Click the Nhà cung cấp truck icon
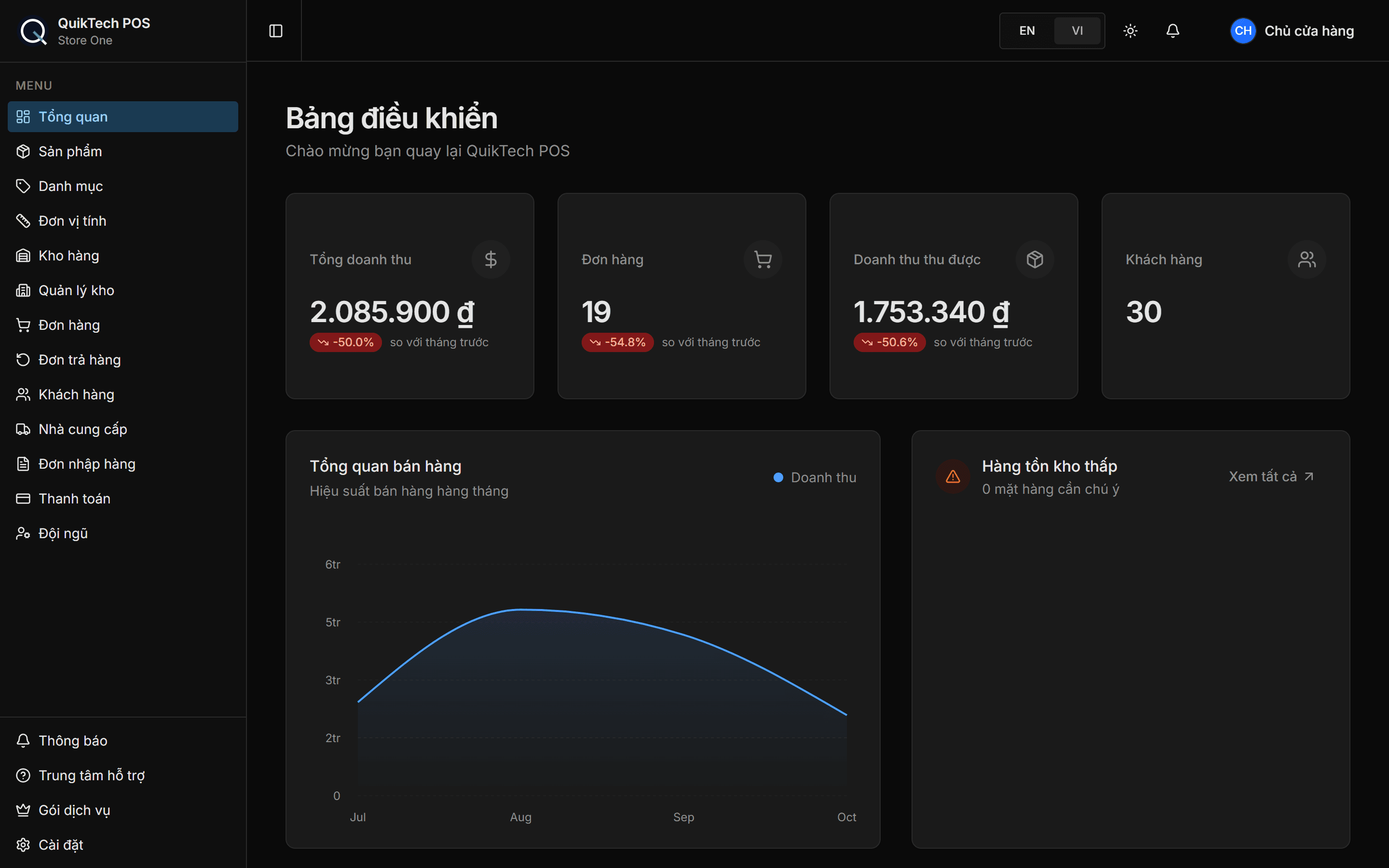1389x868 pixels. [x=23, y=429]
